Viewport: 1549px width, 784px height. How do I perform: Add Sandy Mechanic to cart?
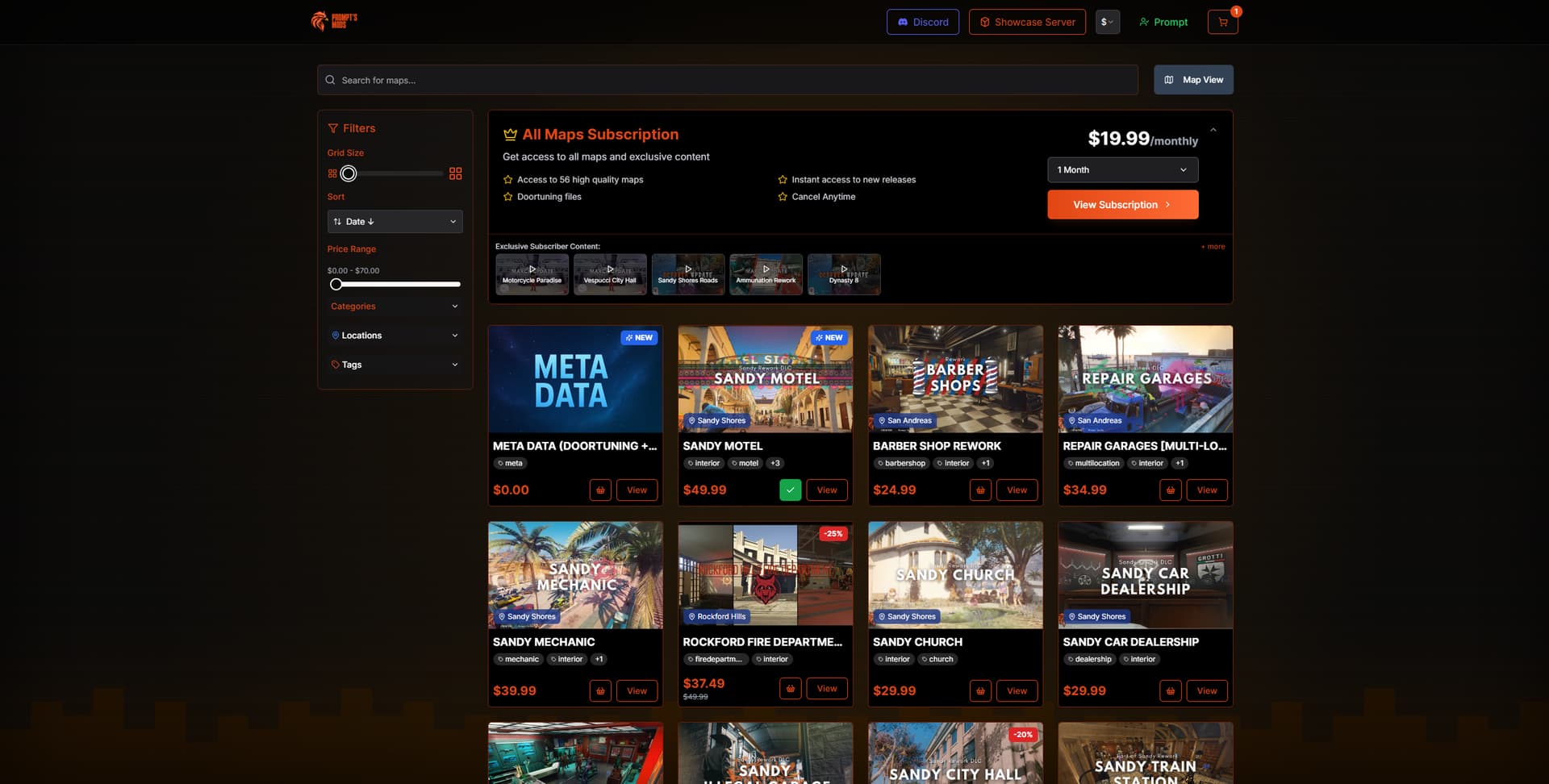pyautogui.click(x=600, y=690)
